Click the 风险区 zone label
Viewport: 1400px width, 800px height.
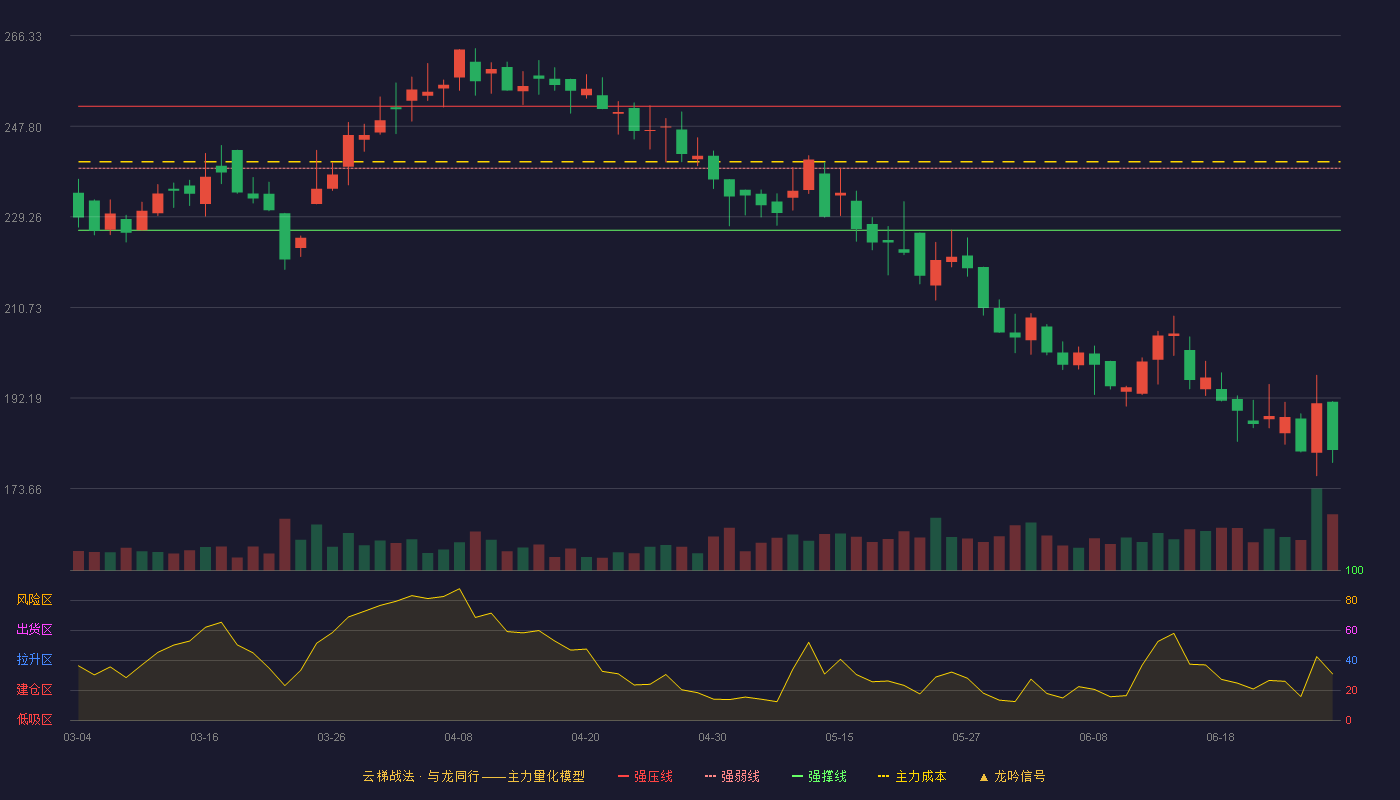pos(34,600)
